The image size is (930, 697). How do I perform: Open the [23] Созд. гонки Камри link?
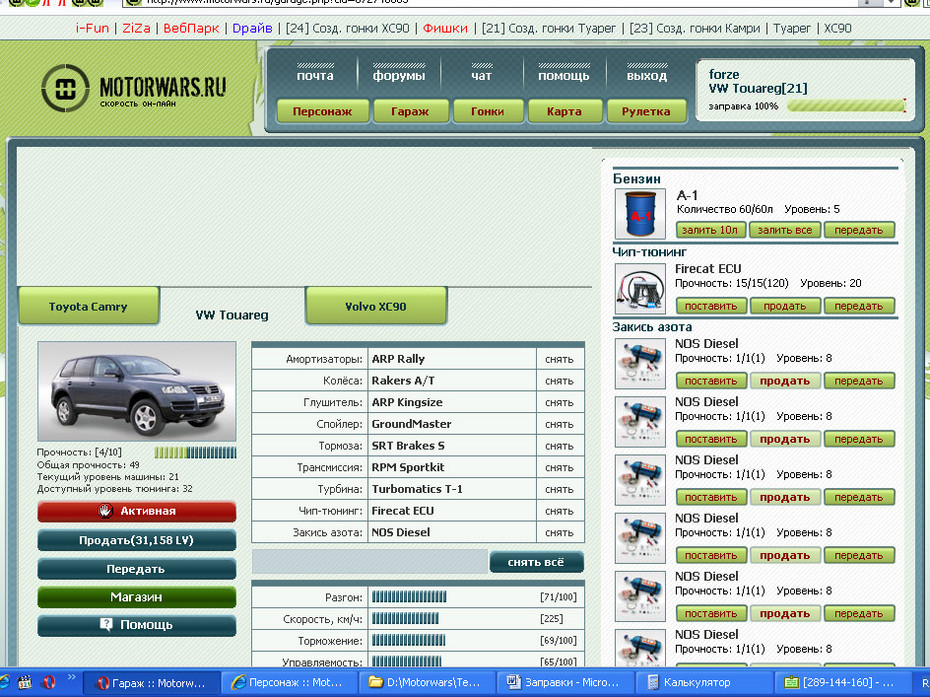coord(695,28)
